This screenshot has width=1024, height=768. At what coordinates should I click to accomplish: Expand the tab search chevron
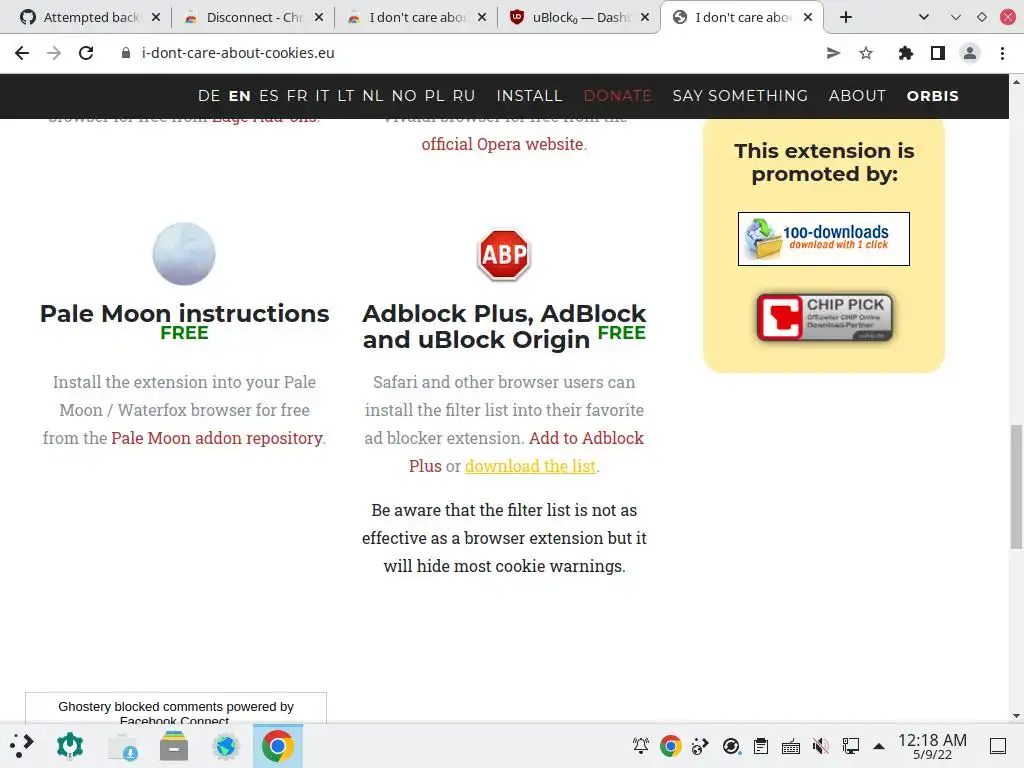923,17
